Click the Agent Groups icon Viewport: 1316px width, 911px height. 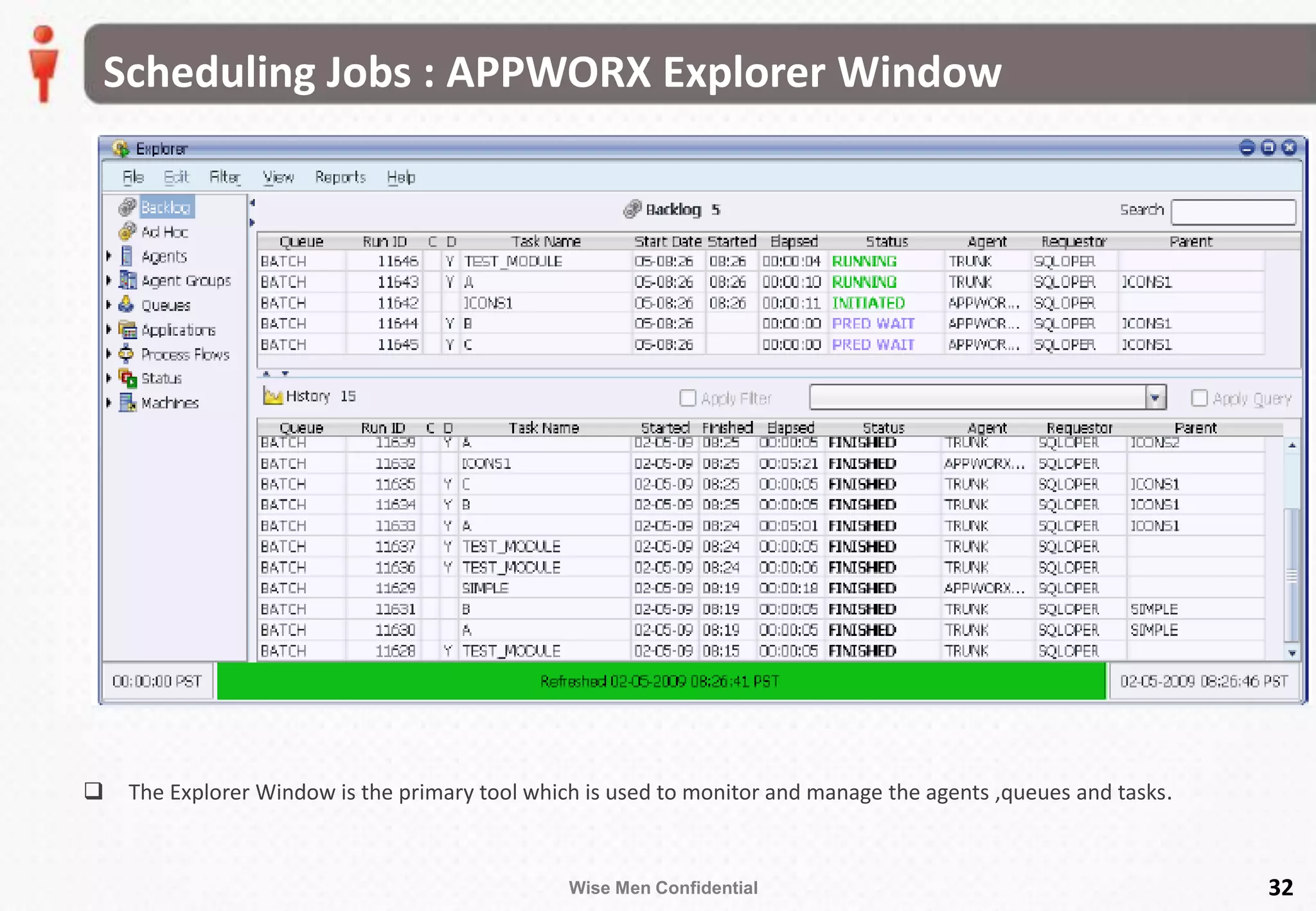click(x=128, y=280)
